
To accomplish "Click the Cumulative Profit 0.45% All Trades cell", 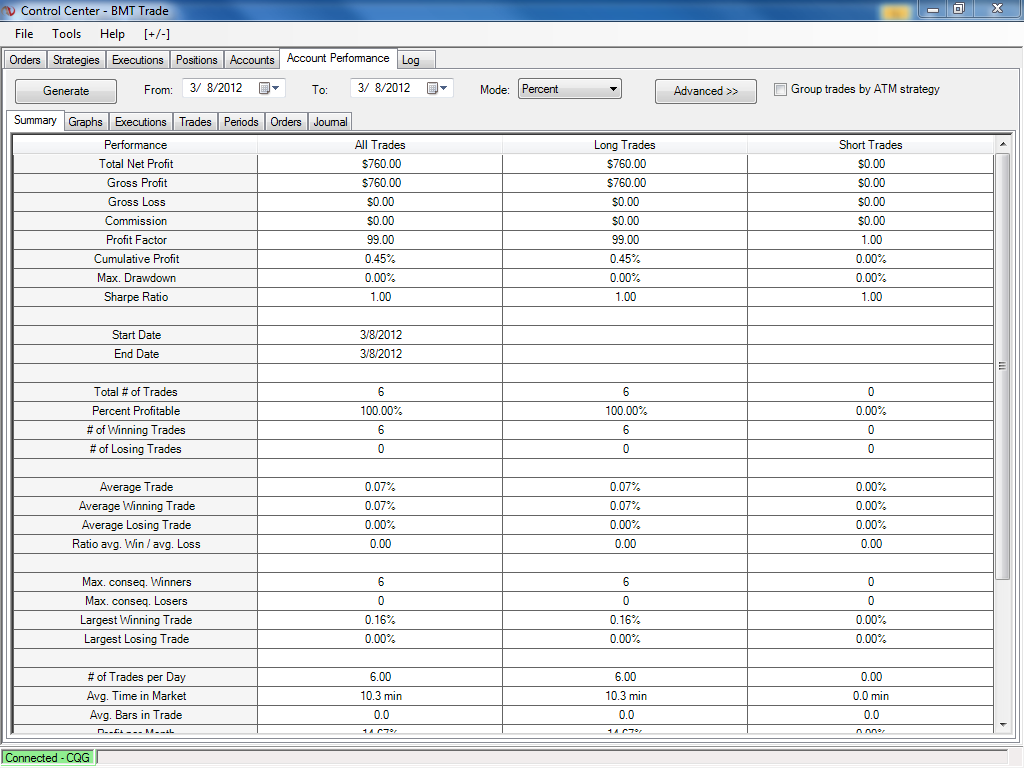I will [x=380, y=259].
